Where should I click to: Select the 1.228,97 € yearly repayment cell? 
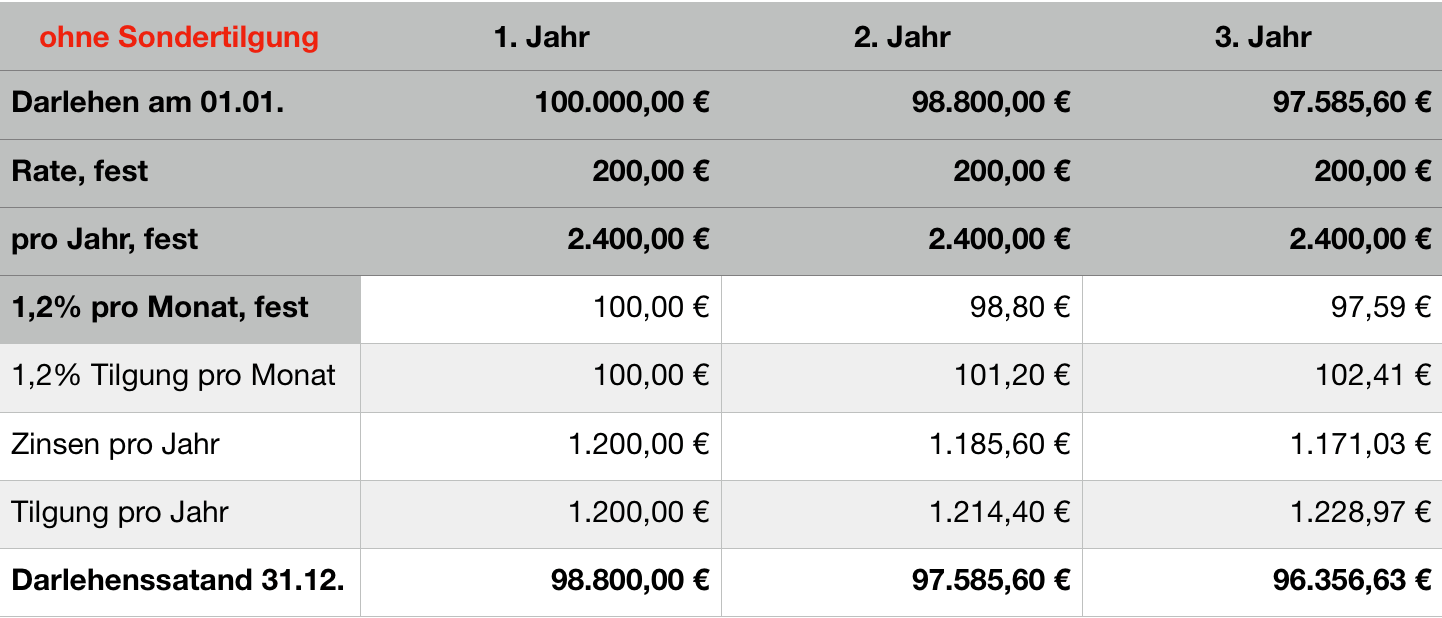tap(1361, 512)
